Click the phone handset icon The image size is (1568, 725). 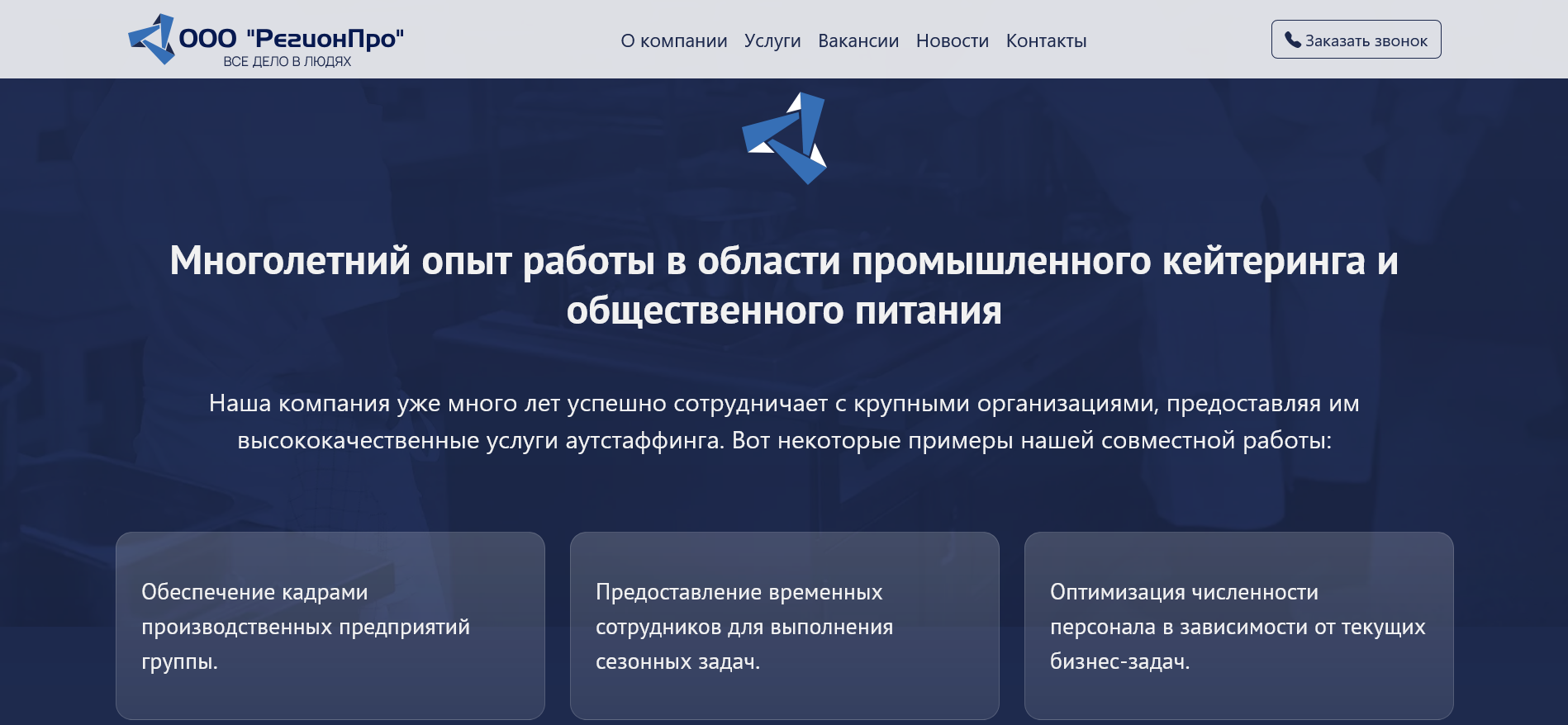point(1292,40)
